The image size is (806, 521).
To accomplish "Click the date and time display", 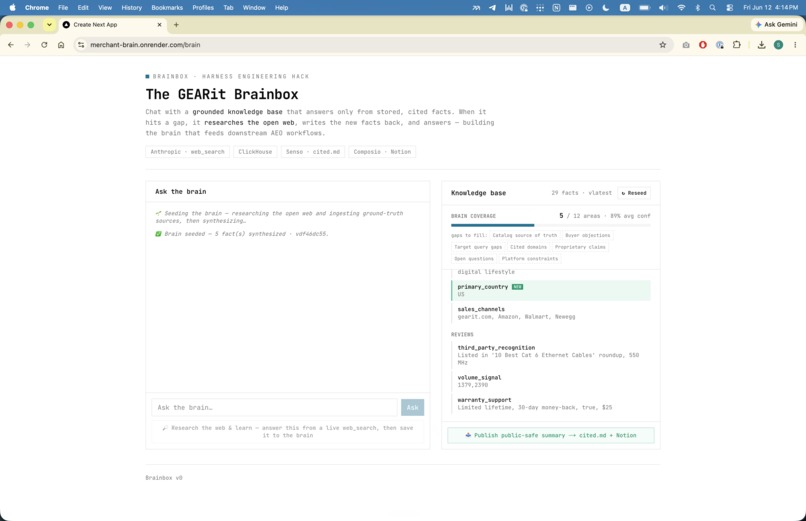I will (770, 8).
